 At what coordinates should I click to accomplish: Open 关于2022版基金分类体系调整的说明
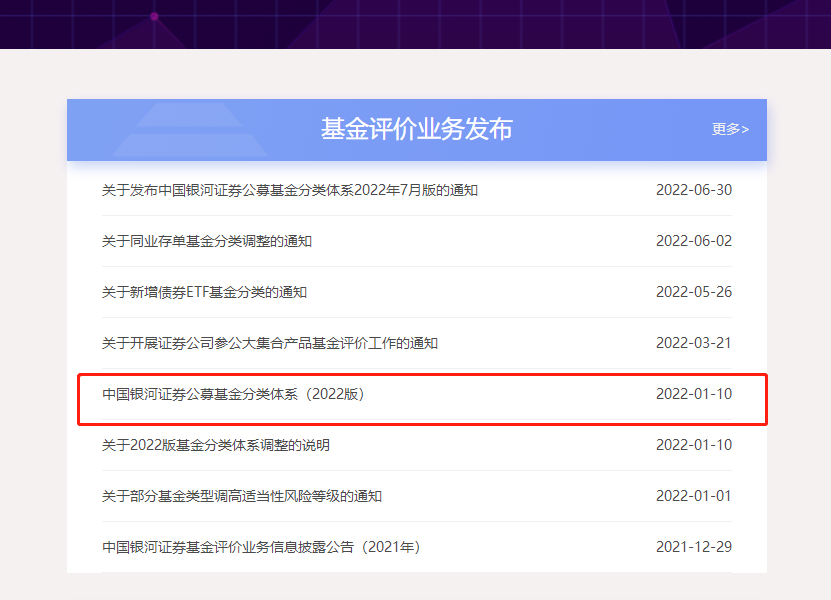pos(216,445)
